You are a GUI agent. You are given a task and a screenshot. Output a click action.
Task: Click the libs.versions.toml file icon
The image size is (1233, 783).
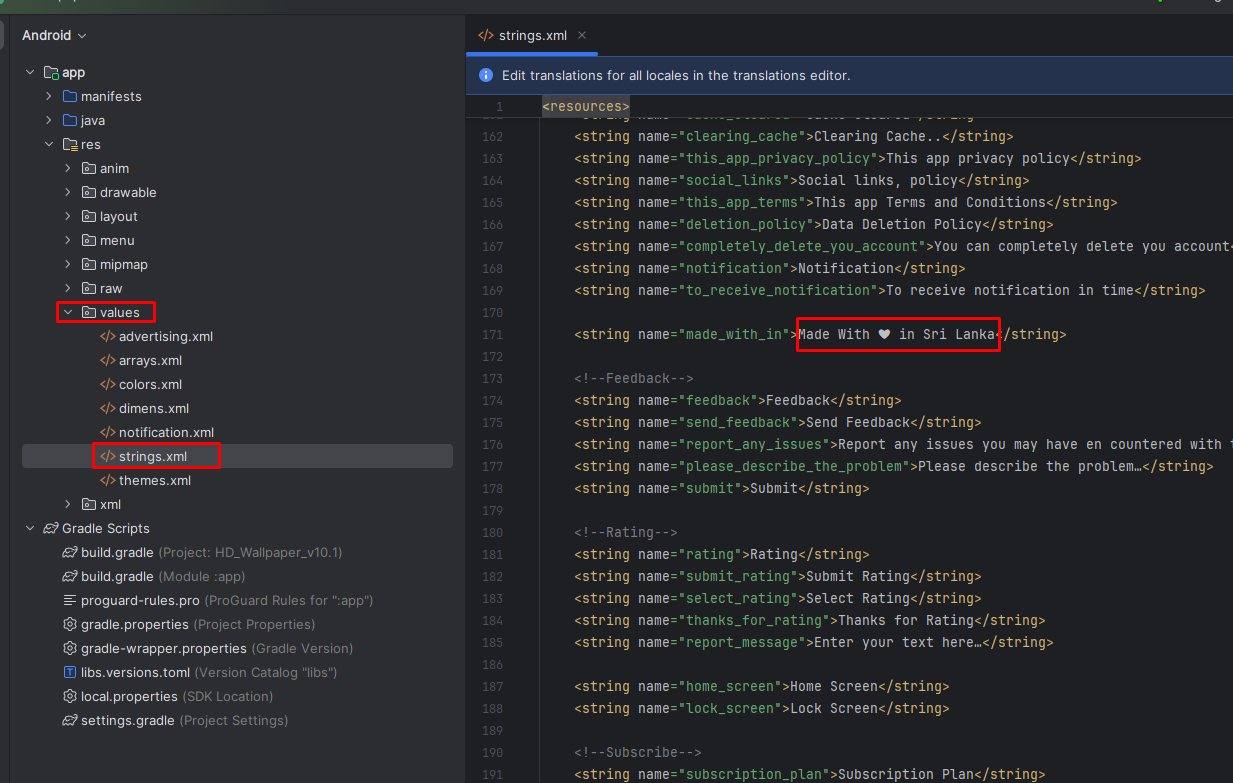click(x=70, y=673)
